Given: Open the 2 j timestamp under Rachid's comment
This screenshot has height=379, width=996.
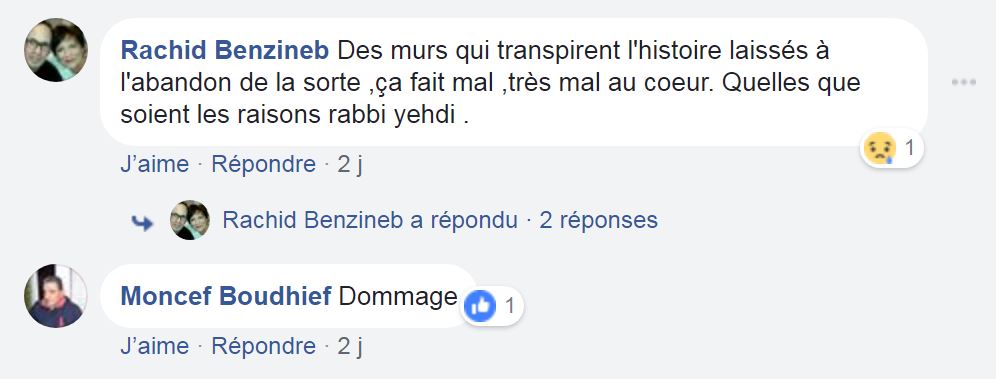Looking at the screenshot, I should 350,164.
